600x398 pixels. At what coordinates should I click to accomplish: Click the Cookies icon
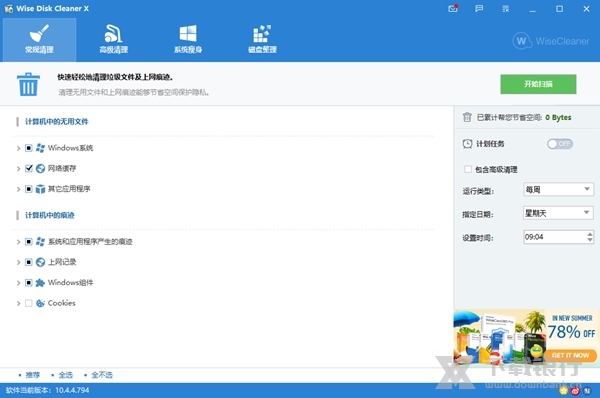(40, 303)
